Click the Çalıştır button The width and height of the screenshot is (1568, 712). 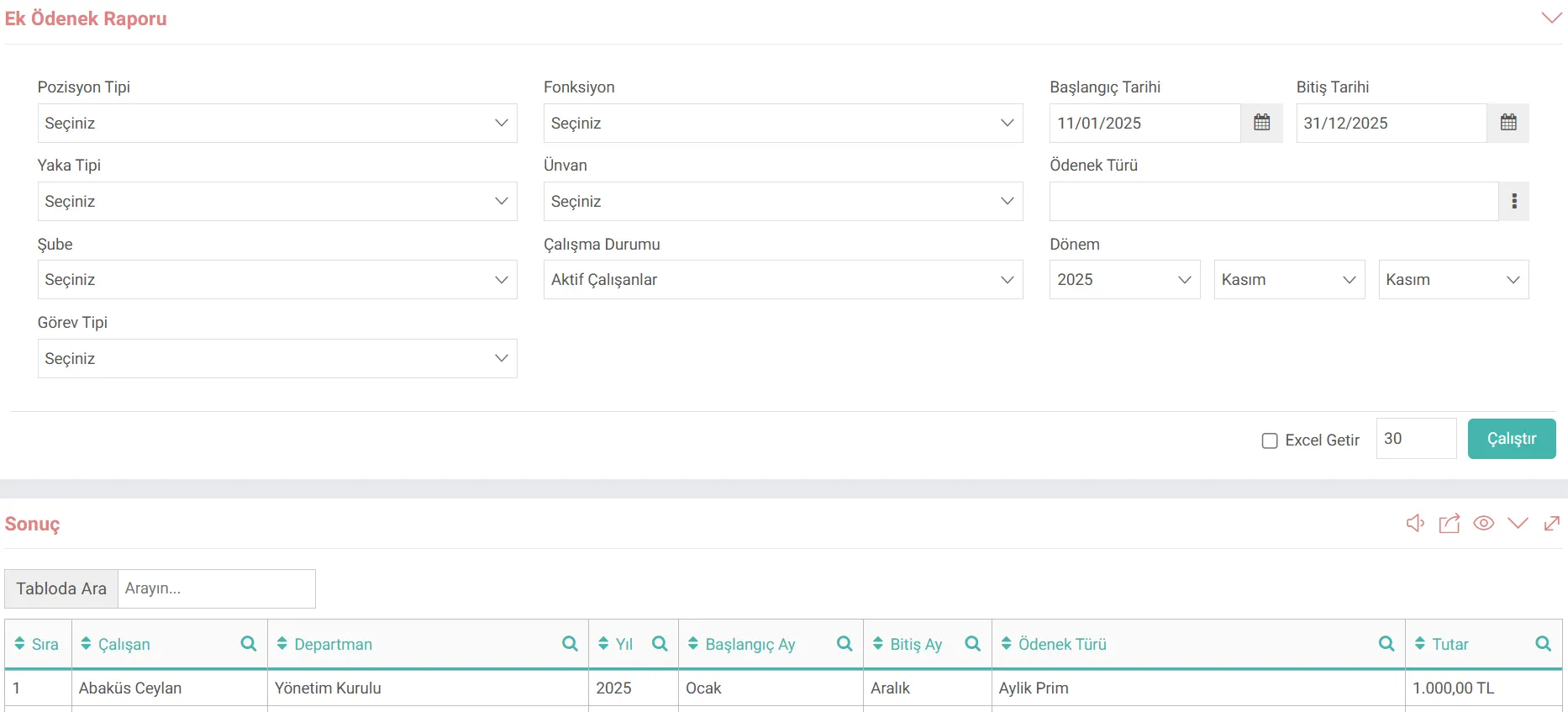point(1511,439)
